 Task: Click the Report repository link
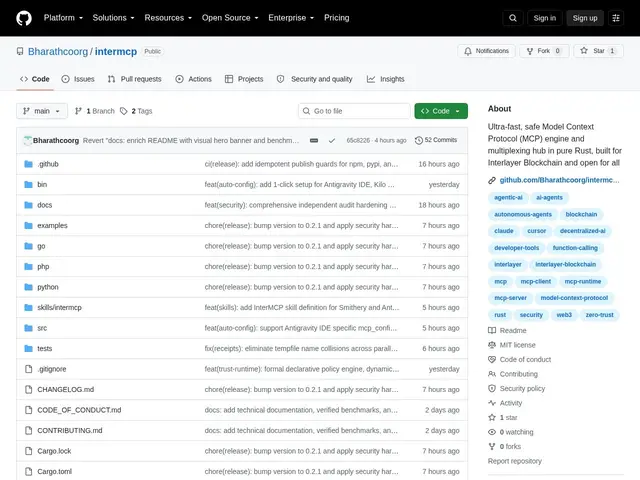pyautogui.click(x=515, y=461)
